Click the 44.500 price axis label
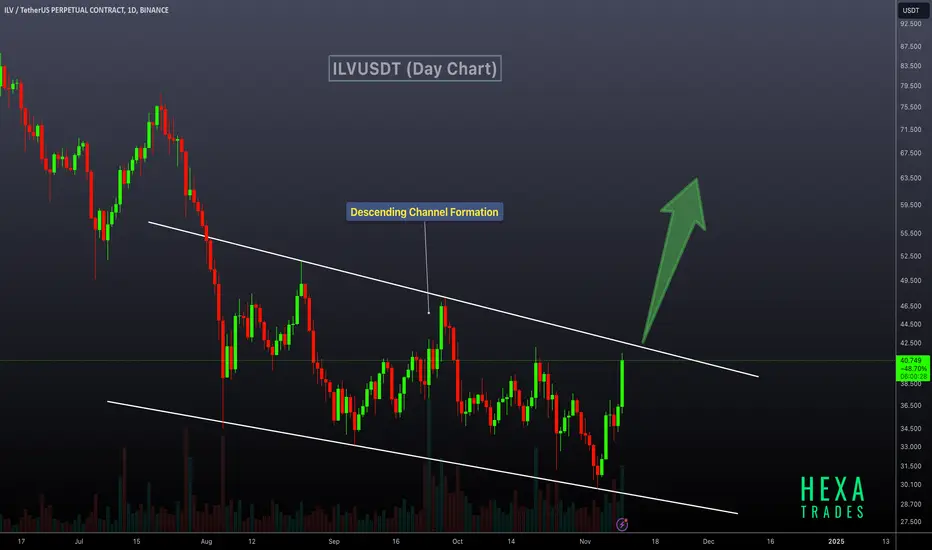This screenshot has width=932, height=550. click(x=911, y=325)
